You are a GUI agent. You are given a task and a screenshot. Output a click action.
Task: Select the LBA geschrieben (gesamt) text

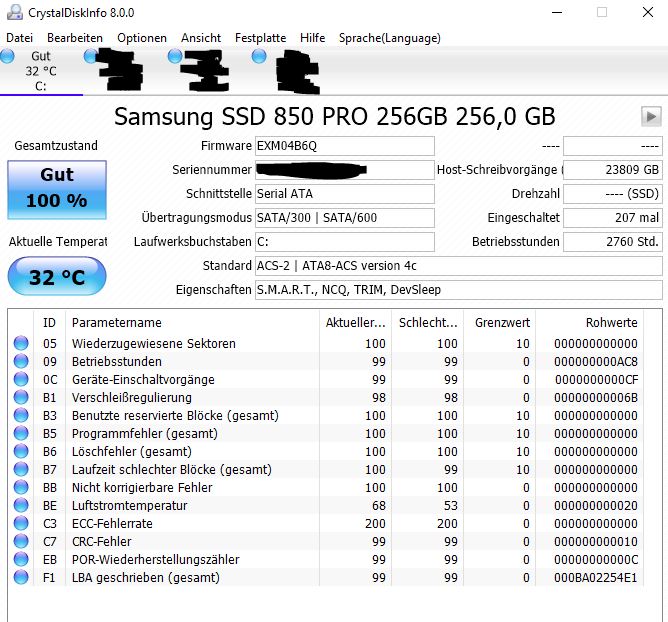coord(146,578)
